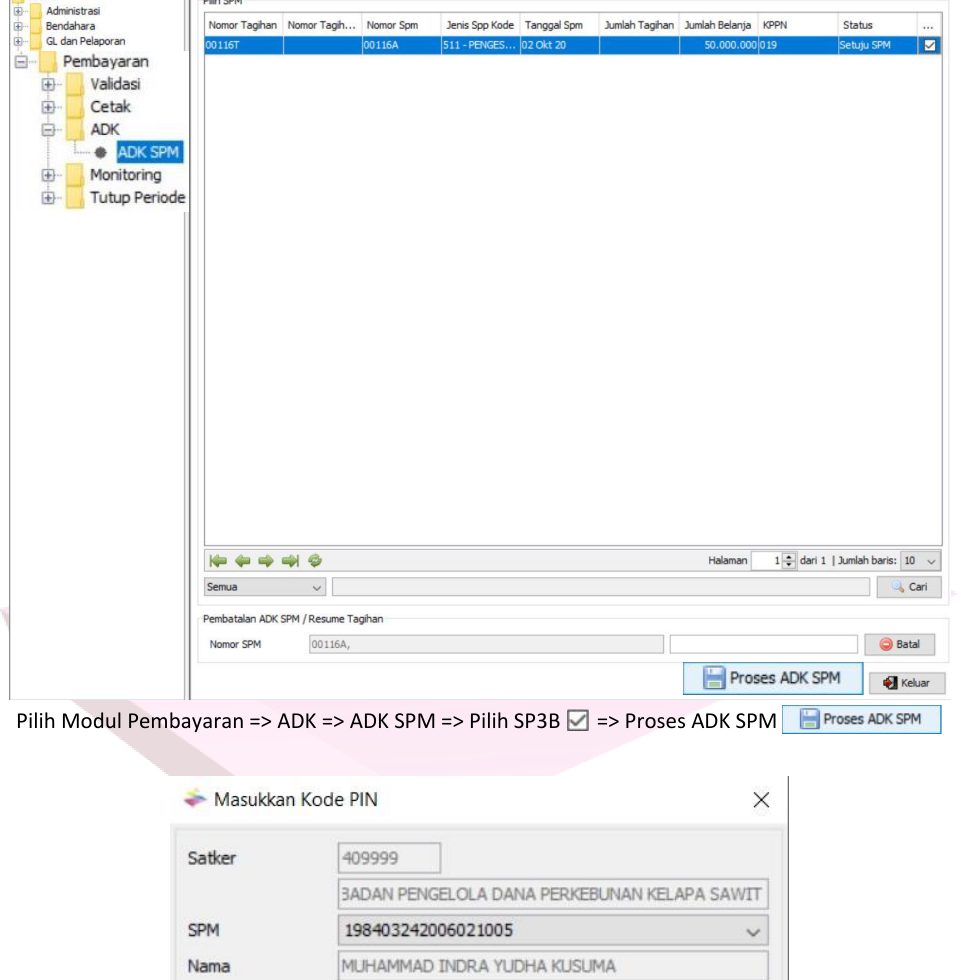The image size is (961, 980).
Task: Jump to last page of SPM list
Action: (291, 561)
